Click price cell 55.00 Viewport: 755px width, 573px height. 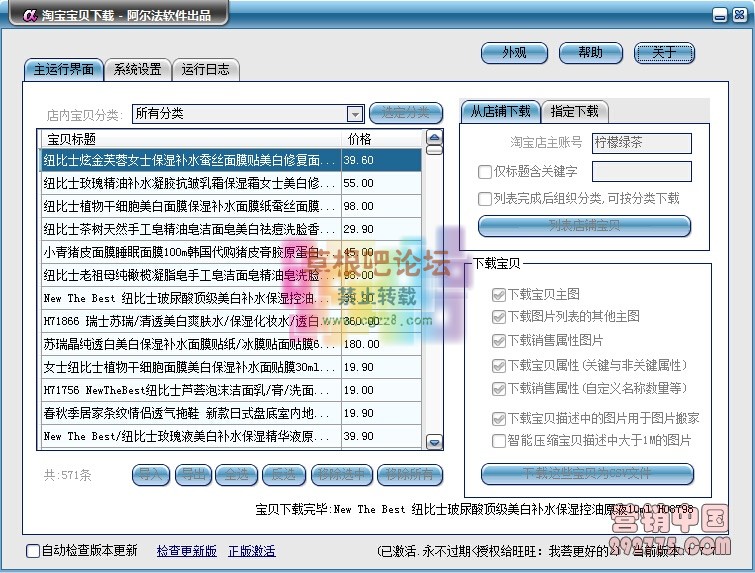tap(381, 183)
